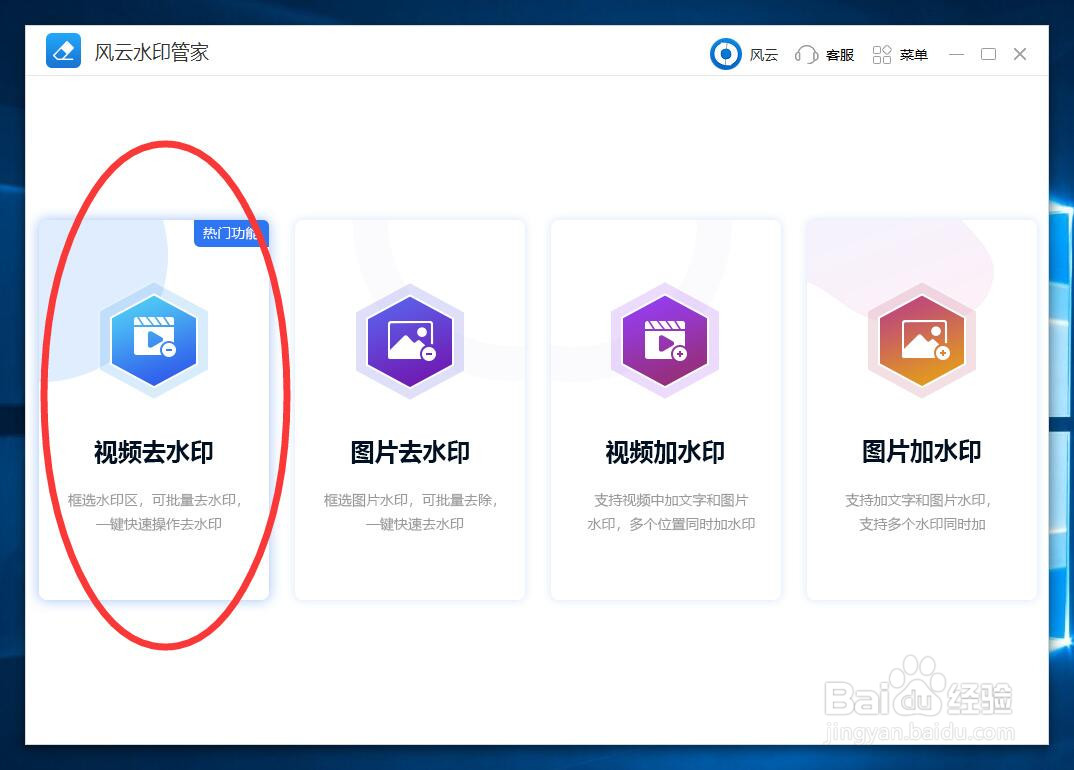Open the 菜单 menu label
The width and height of the screenshot is (1074, 770).
[x=914, y=55]
